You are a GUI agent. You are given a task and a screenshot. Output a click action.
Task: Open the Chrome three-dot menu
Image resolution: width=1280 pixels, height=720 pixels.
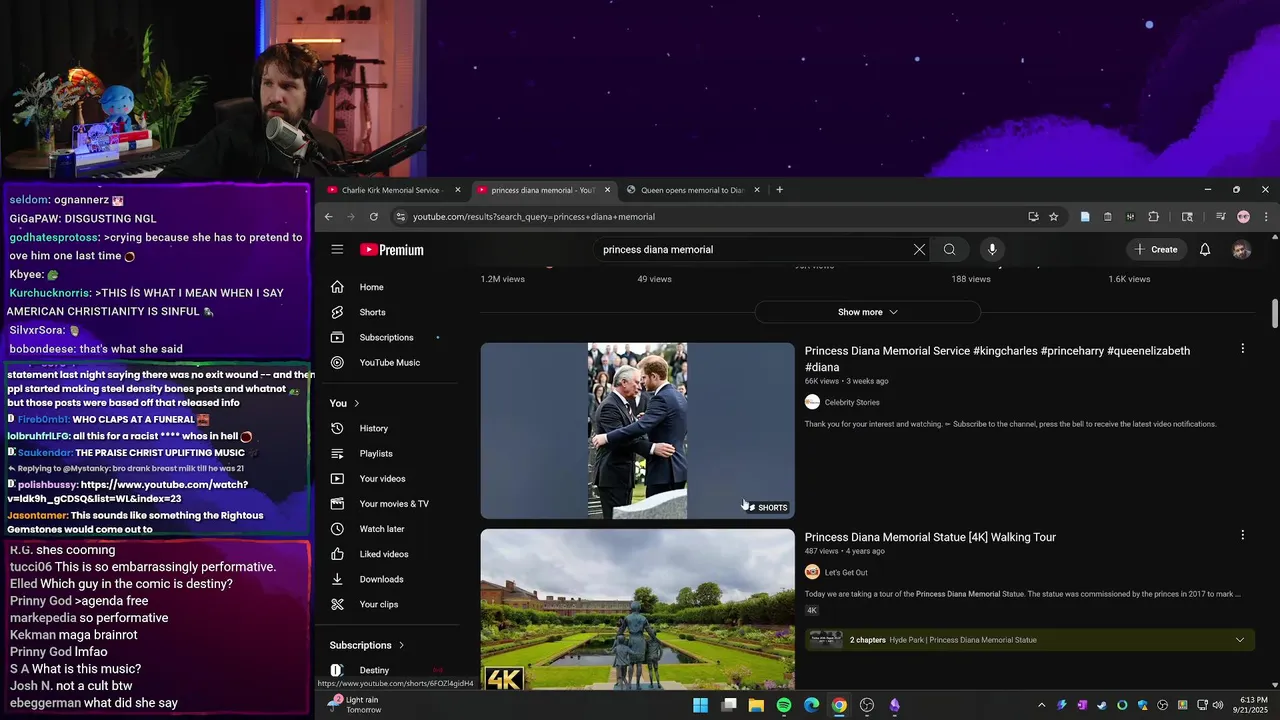pos(1266,216)
